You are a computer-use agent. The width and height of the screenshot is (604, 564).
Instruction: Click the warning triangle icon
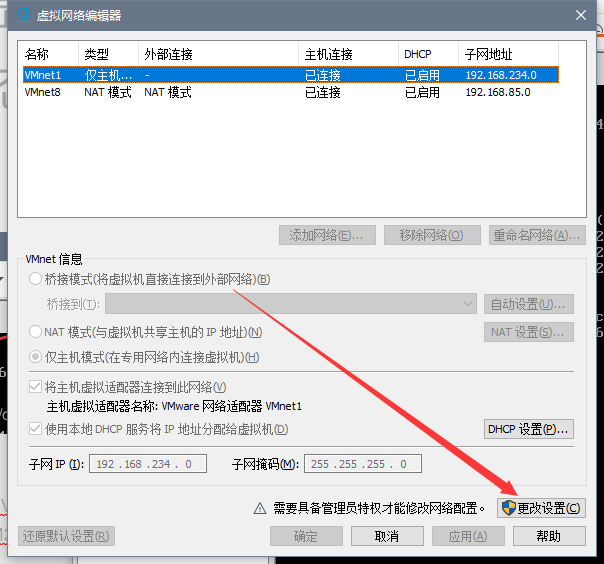click(260, 509)
